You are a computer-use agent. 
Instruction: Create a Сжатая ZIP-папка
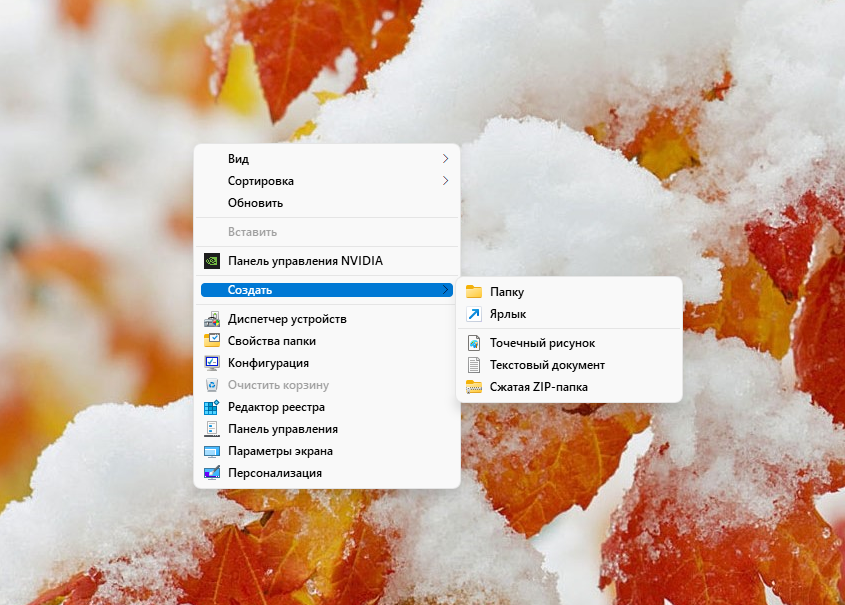click(x=569, y=387)
